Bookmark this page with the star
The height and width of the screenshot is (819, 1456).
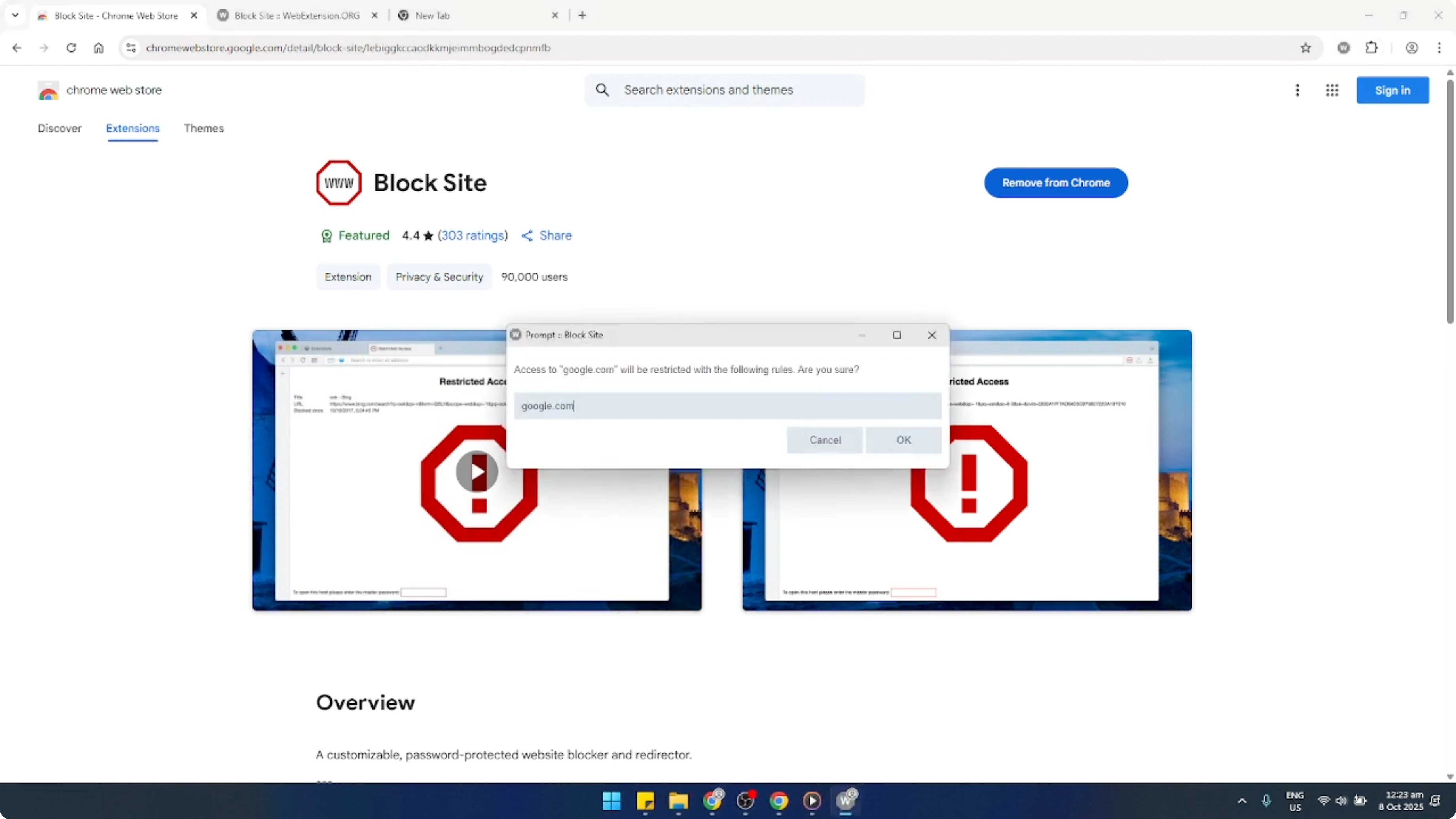coord(1305,48)
